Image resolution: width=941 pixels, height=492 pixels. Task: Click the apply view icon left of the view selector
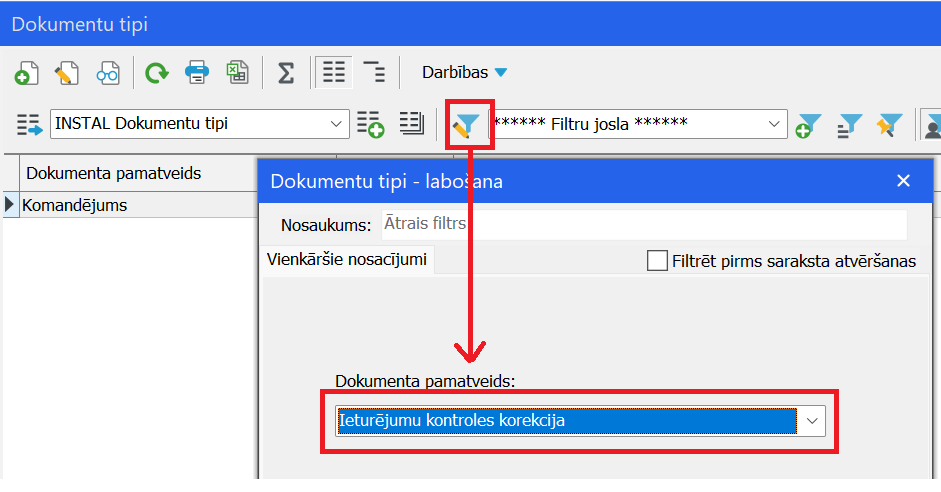click(29, 124)
